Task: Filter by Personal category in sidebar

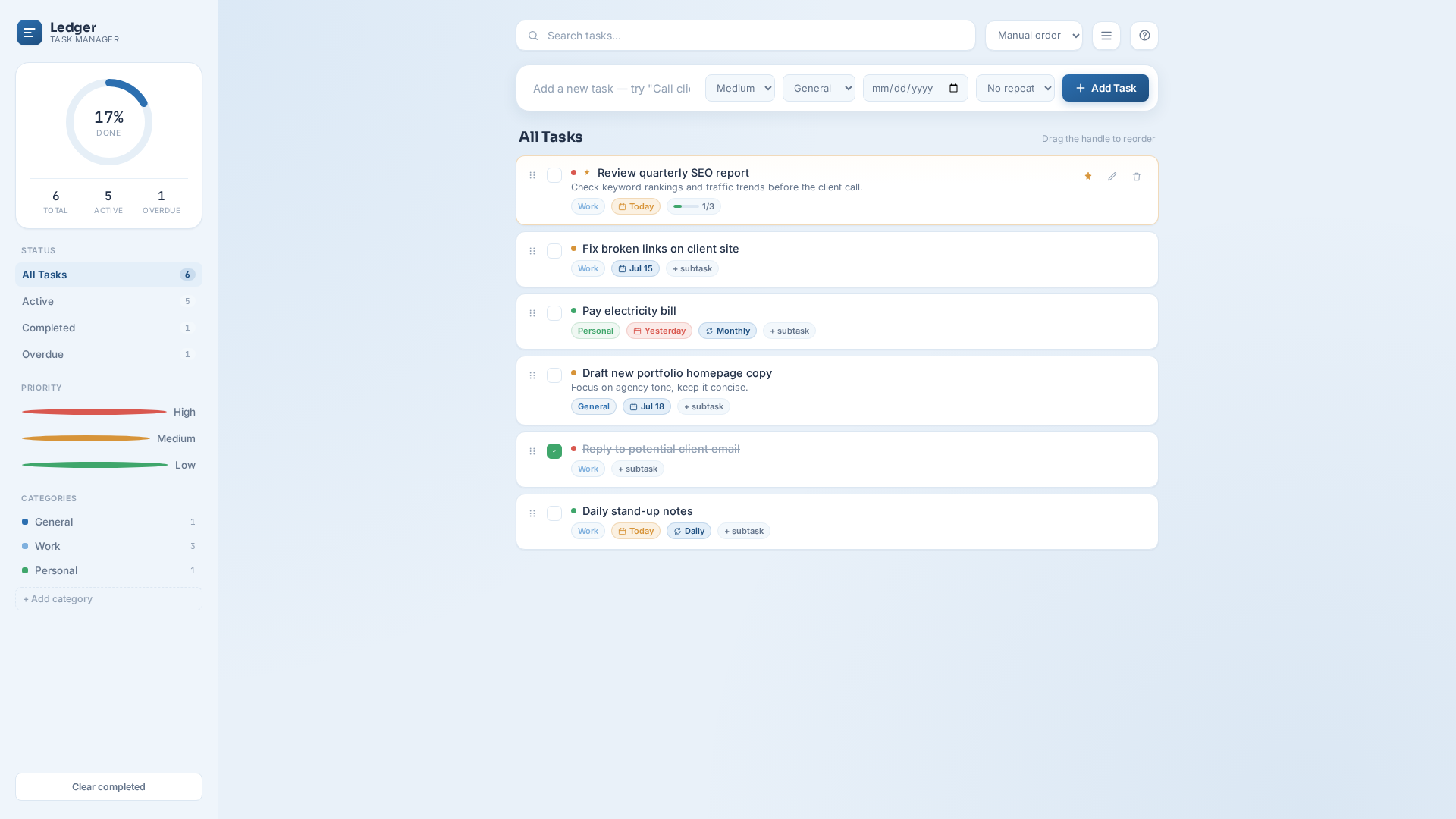Action: [108, 570]
